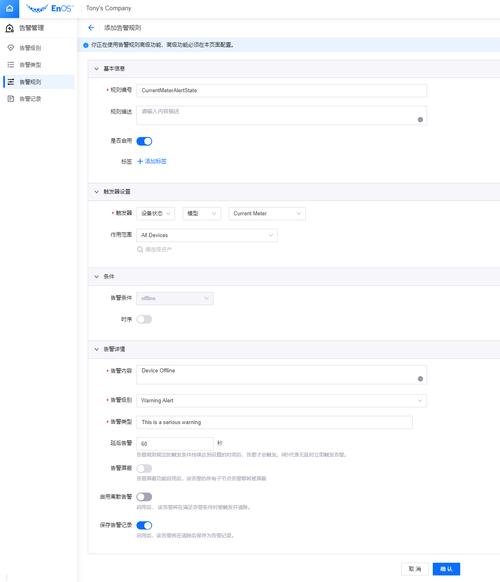Click the round icon inside the description box
Viewport: 500px width, 582px height.
point(420,120)
